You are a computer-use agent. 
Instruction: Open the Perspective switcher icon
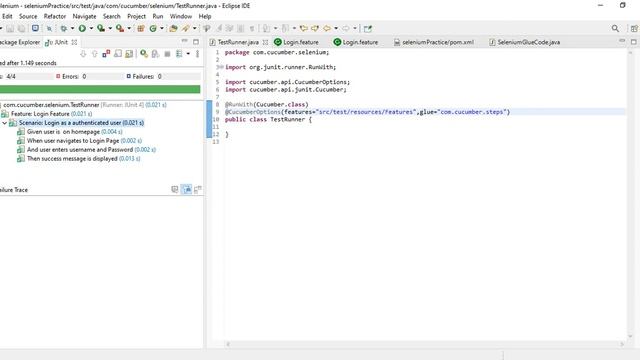tap(634, 28)
